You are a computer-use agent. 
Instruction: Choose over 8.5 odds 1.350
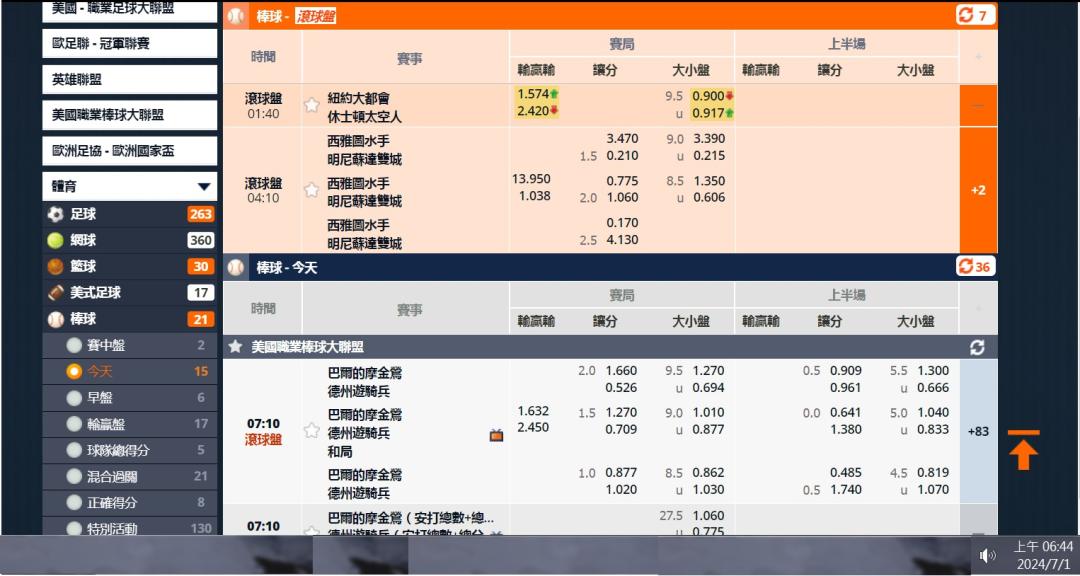[x=709, y=181]
